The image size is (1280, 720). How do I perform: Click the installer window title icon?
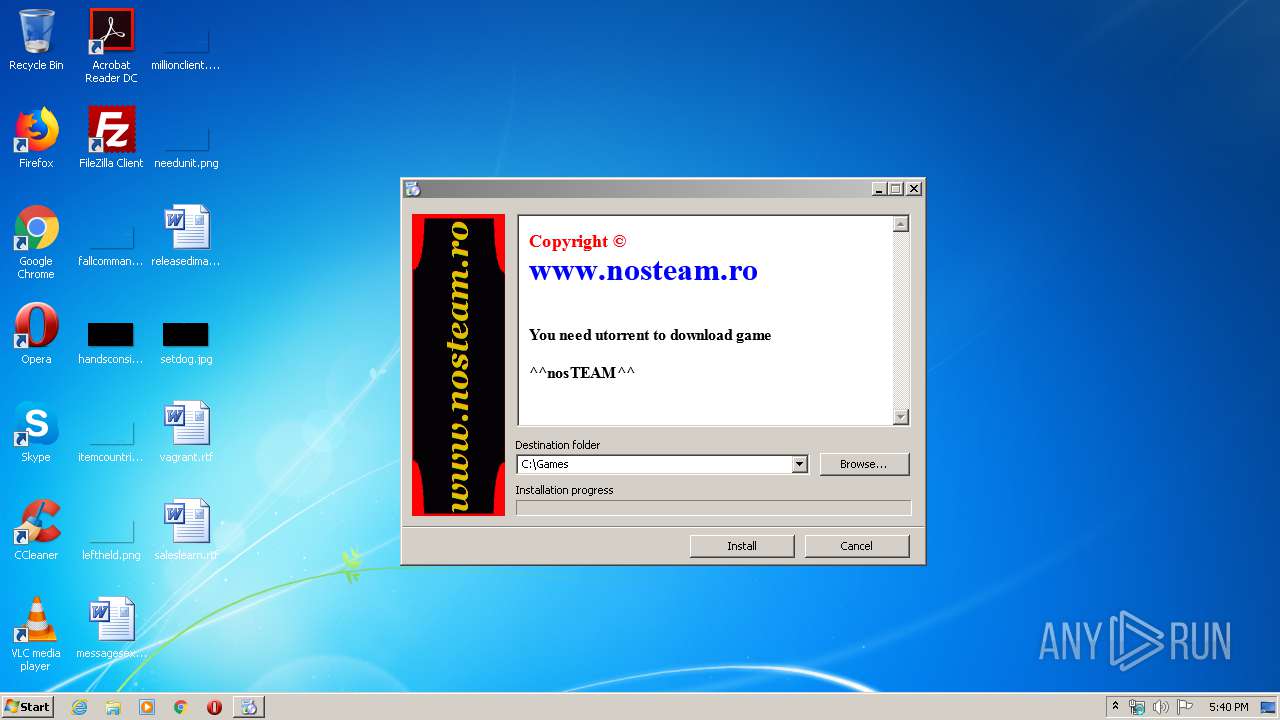413,188
